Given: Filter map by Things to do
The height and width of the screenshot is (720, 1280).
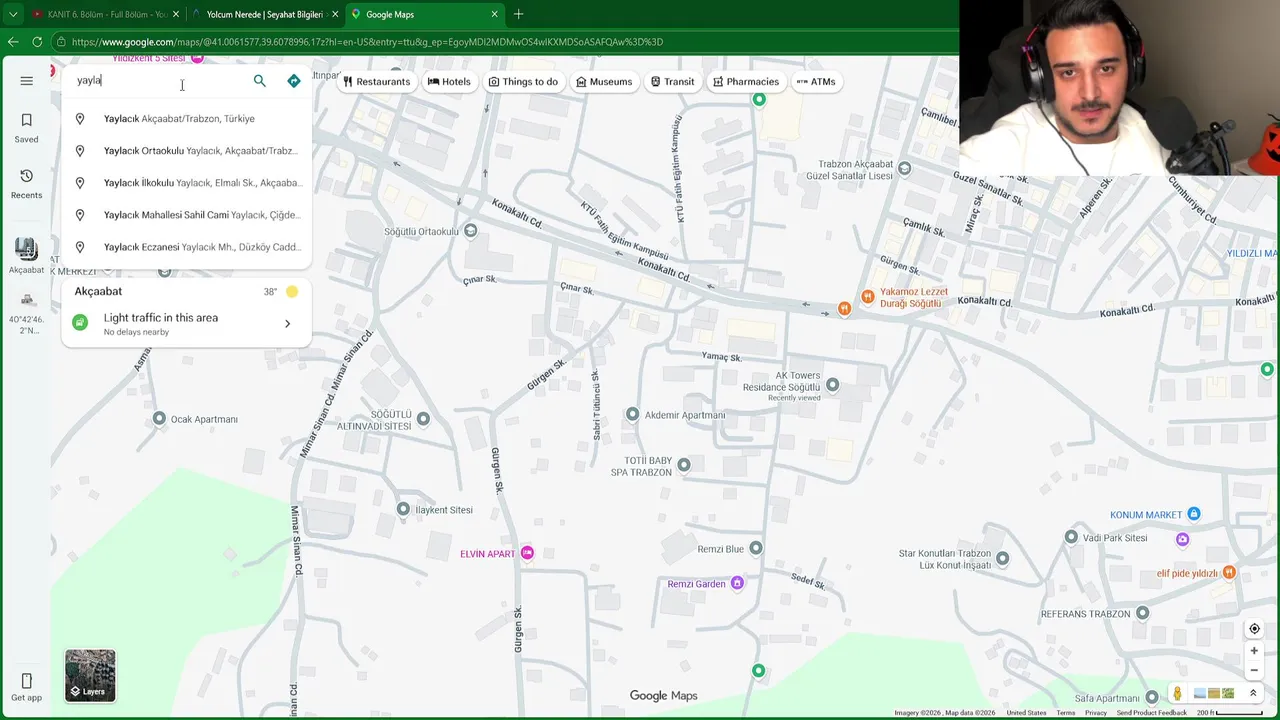Looking at the screenshot, I should (523, 82).
